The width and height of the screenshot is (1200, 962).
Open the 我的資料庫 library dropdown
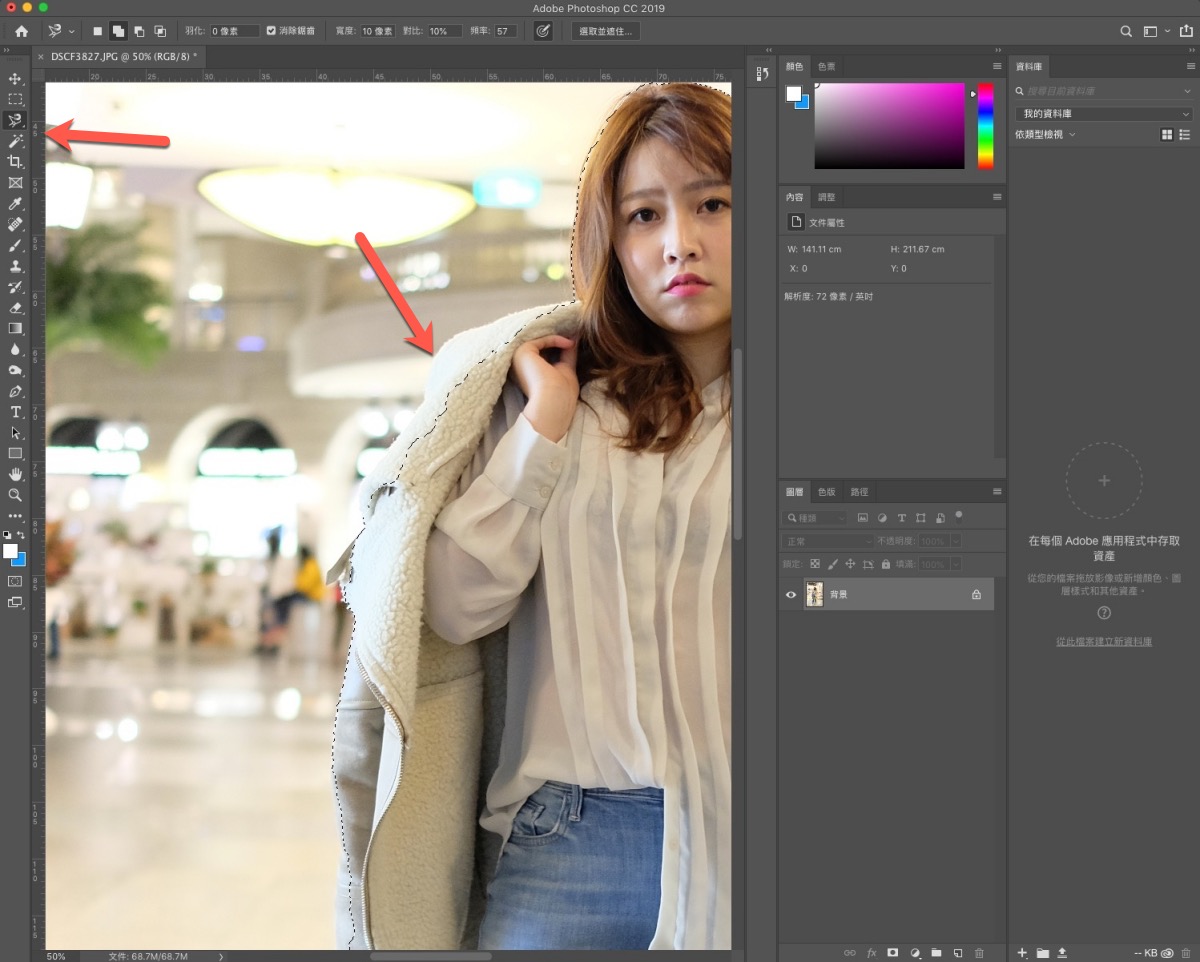[1103, 114]
